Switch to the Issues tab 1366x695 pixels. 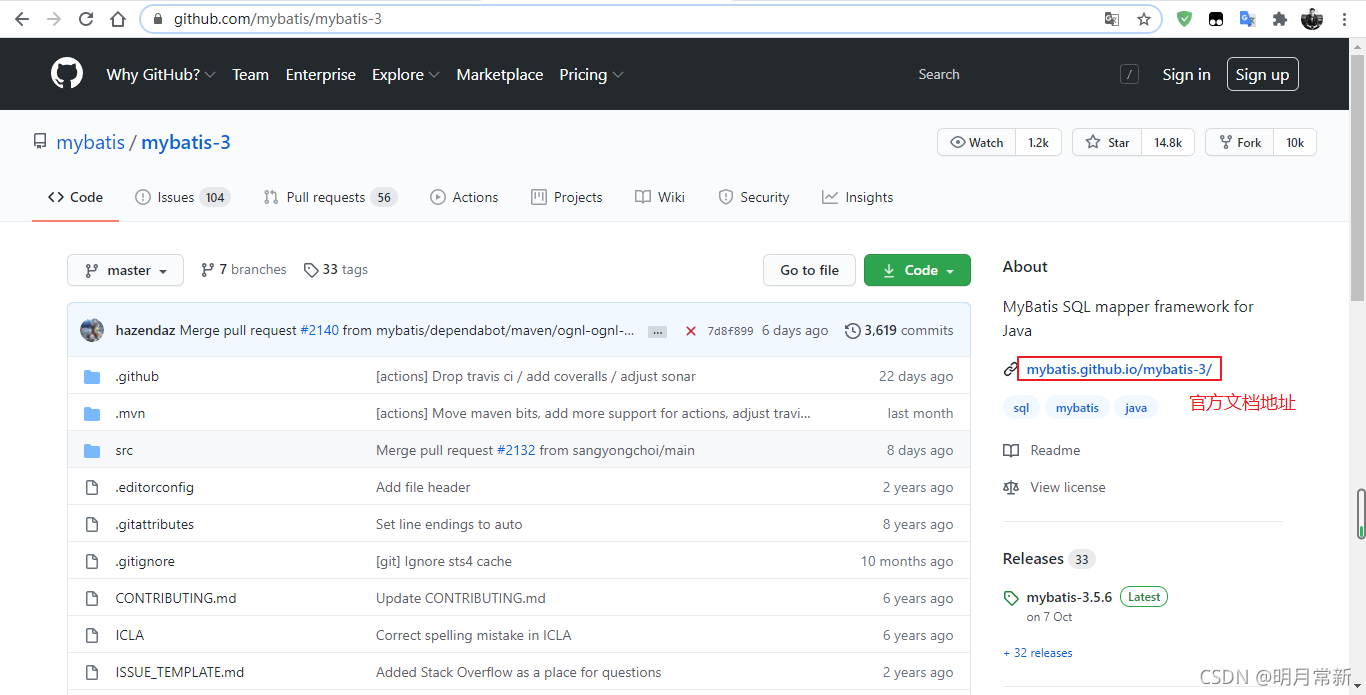click(182, 197)
